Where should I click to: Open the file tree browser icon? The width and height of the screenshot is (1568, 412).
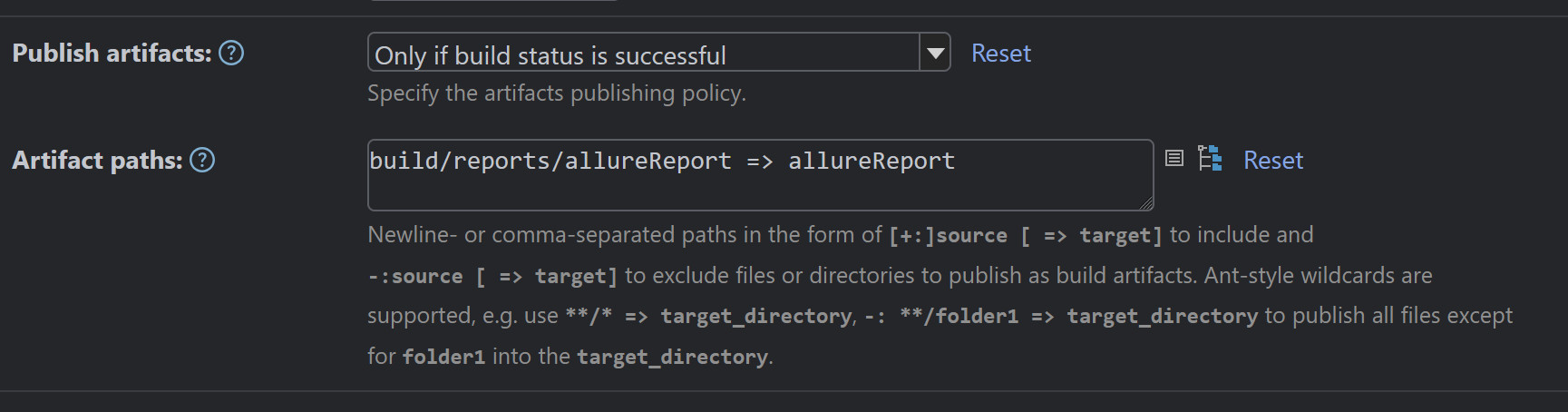(1210, 159)
